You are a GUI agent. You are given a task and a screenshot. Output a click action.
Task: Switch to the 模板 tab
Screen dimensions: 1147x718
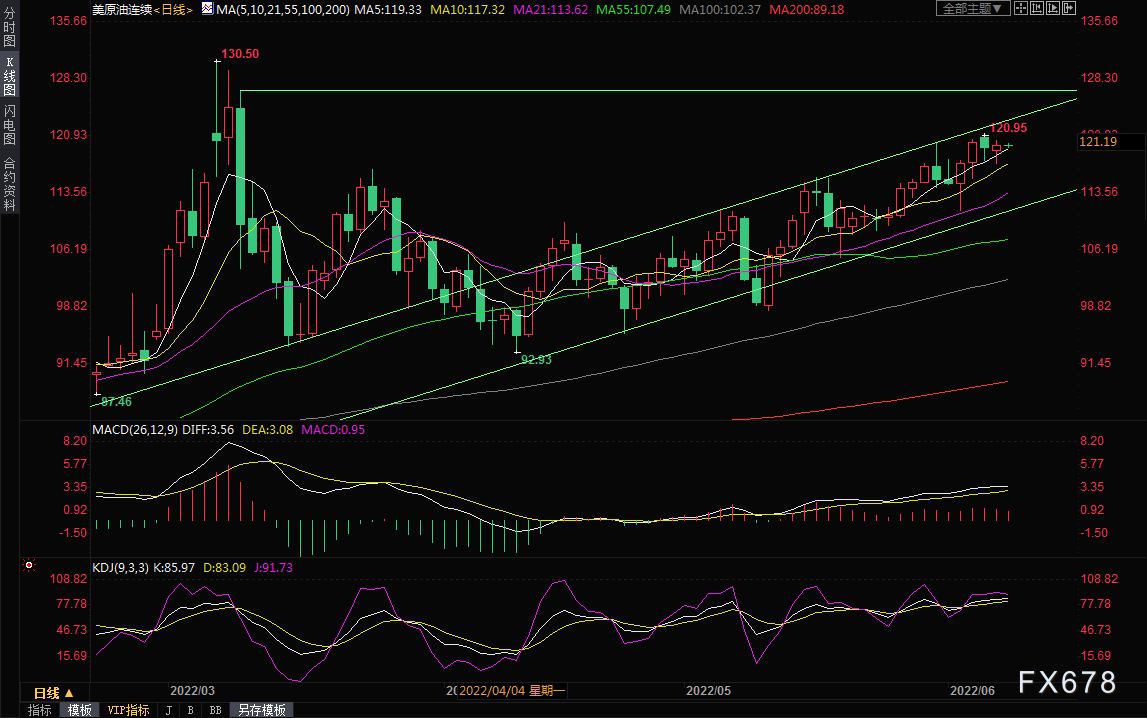[x=80, y=710]
